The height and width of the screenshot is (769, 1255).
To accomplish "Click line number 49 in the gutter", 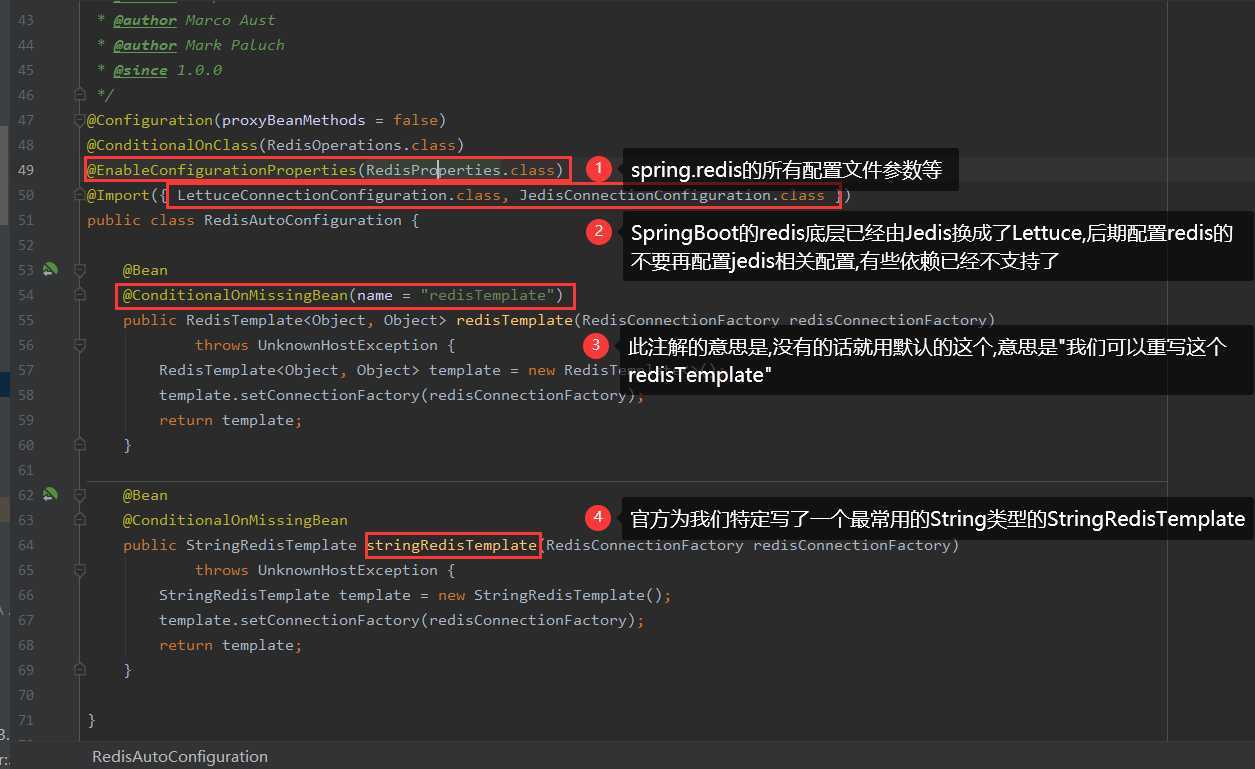I will [26, 170].
